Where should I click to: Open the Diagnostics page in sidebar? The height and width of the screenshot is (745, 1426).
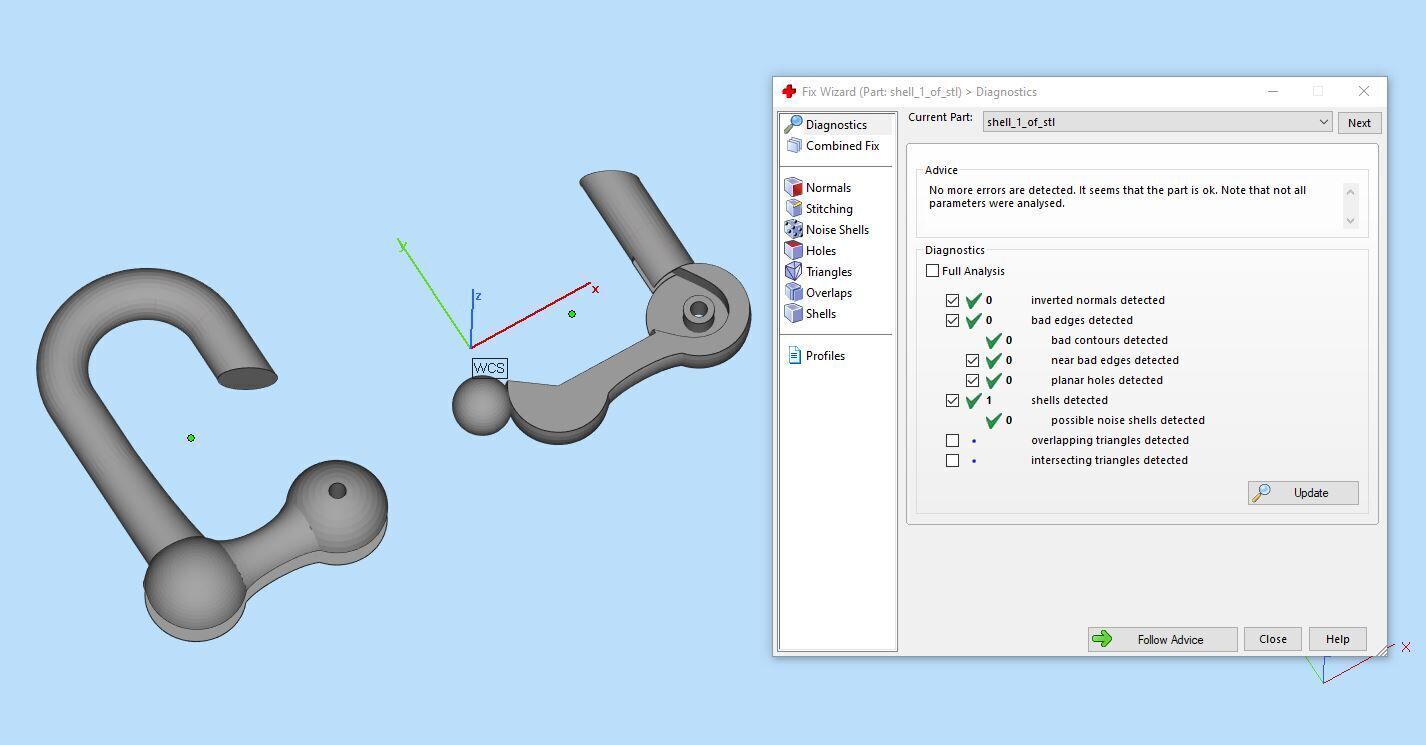[837, 125]
